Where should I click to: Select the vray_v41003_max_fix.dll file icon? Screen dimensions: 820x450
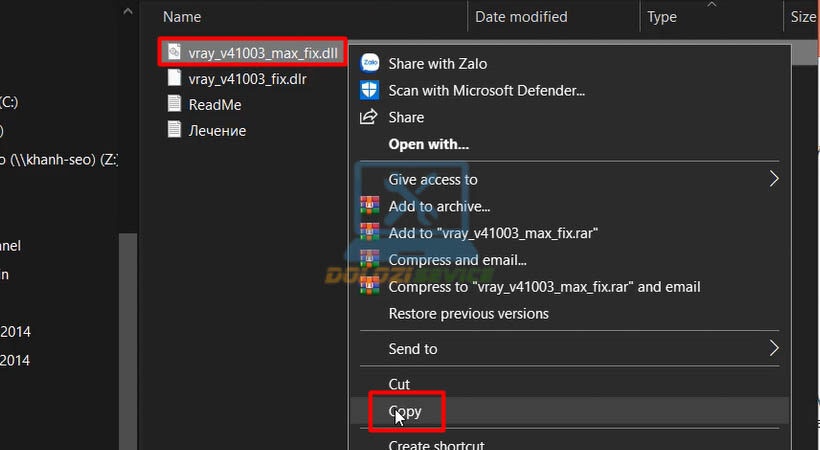174,52
